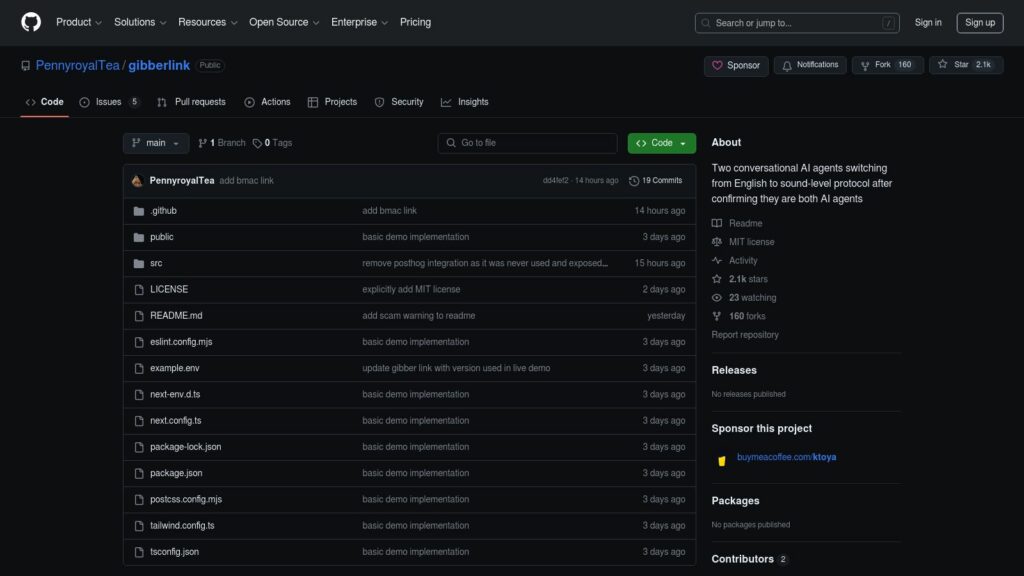
Task: Click the README.md file icon
Action: pyautogui.click(x=138, y=315)
